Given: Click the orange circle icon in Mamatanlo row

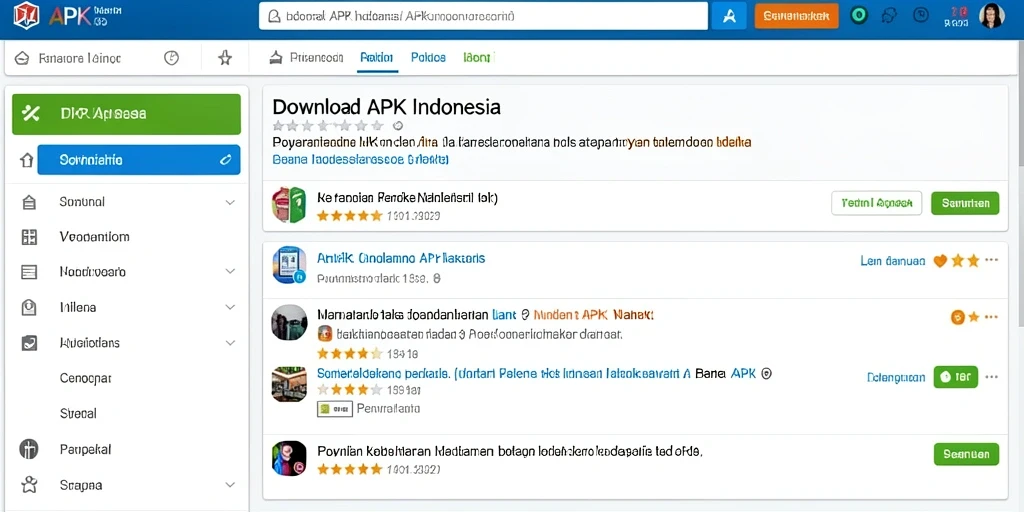Looking at the screenshot, I should tap(957, 317).
